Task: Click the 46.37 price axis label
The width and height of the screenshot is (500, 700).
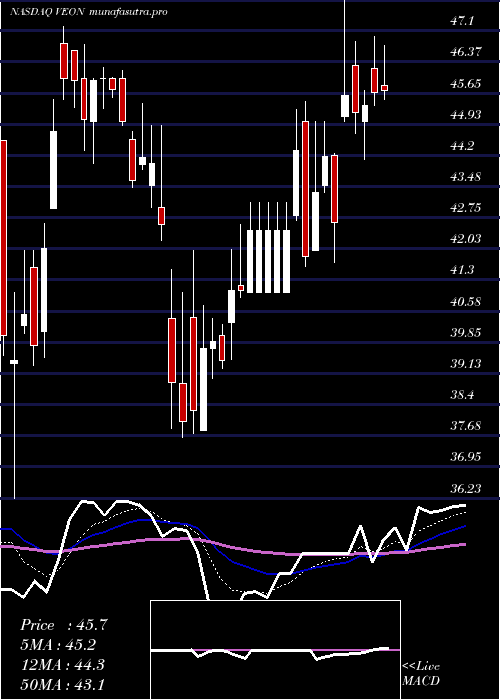Action: click(466, 52)
